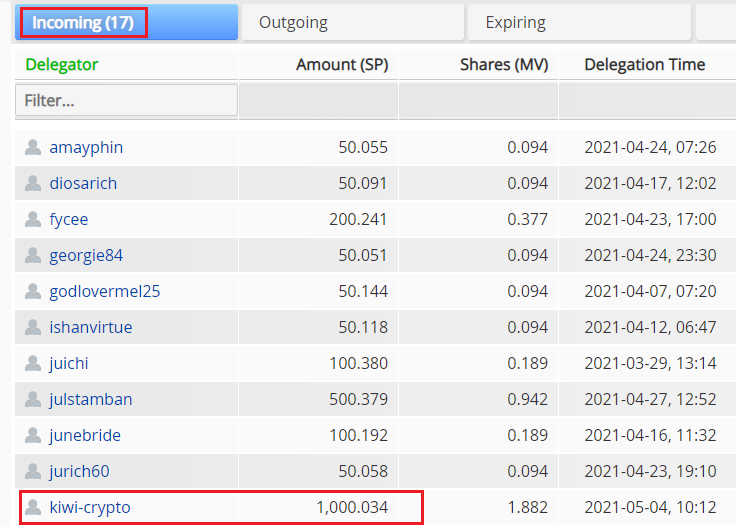Sort by the Delegator column header
Viewport: 736px width, 527px height.
(x=62, y=64)
